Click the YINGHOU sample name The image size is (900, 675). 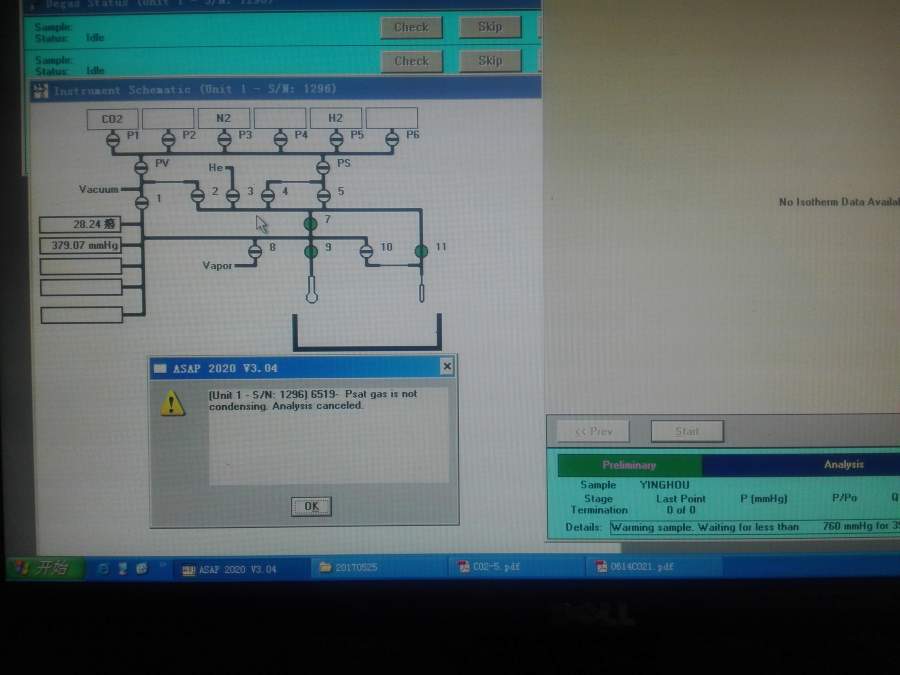[665, 485]
